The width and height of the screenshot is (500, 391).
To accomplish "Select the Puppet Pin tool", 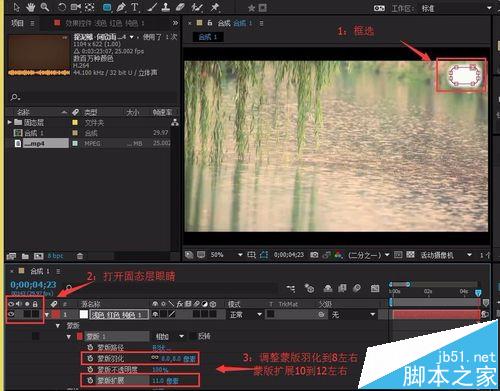I will point(215,7).
